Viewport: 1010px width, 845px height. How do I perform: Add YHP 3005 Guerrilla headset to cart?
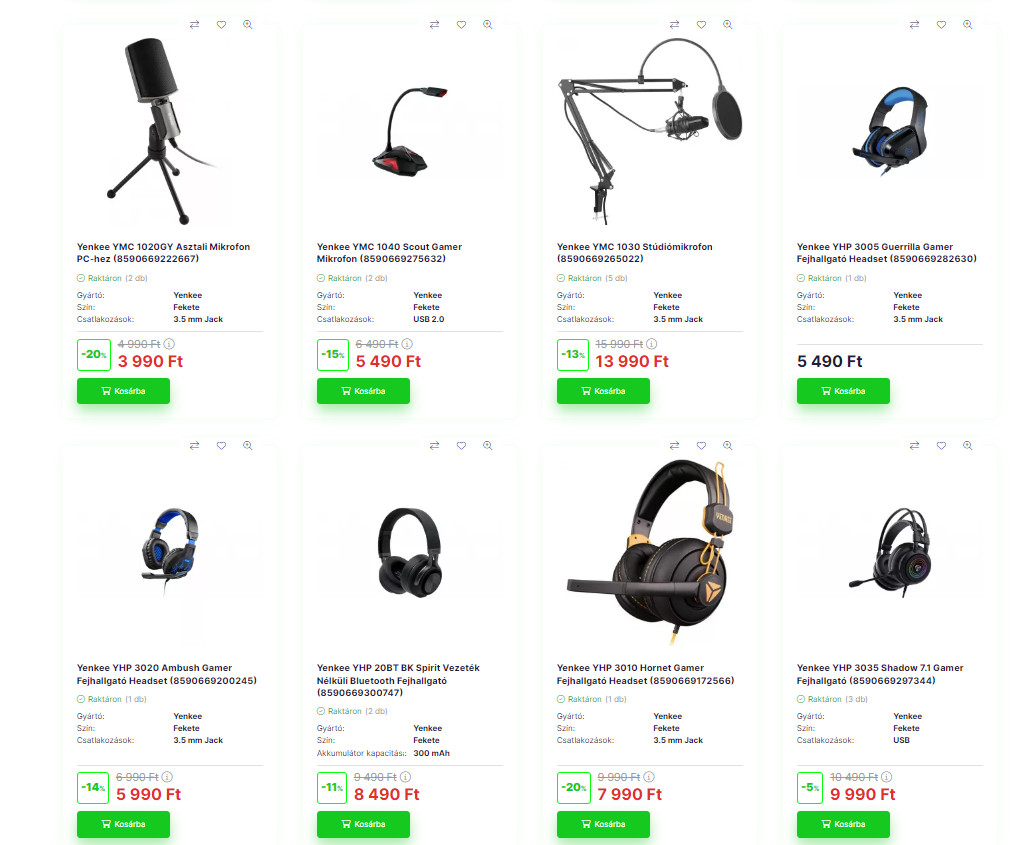pos(843,391)
